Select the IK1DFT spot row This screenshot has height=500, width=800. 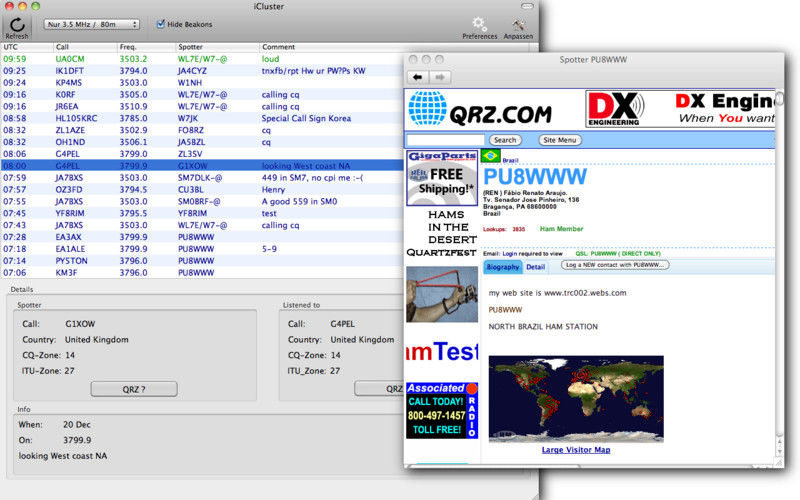(x=203, y=71)
